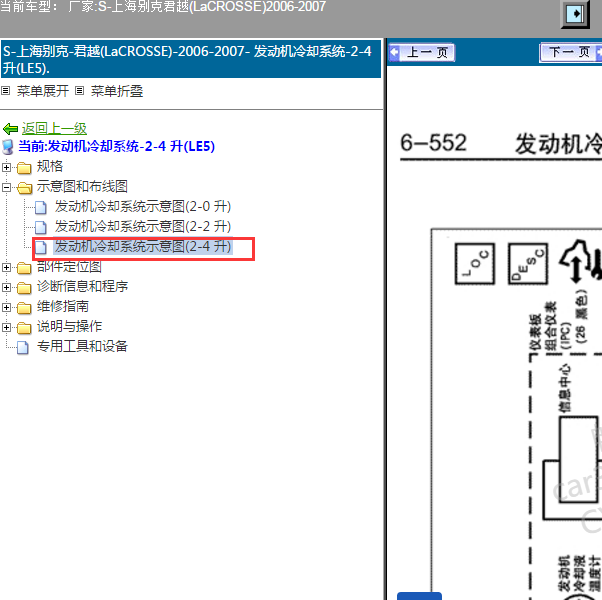Select the 部件定位图 tree item

69,266
